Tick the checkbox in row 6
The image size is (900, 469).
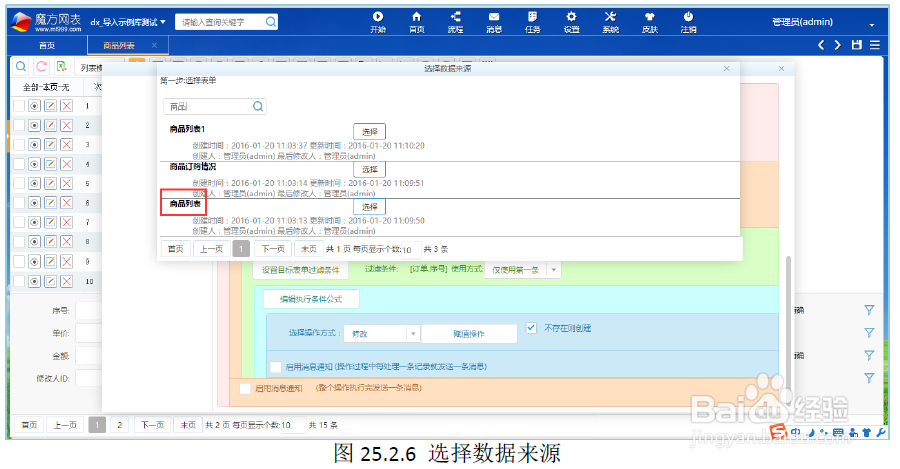19,203
